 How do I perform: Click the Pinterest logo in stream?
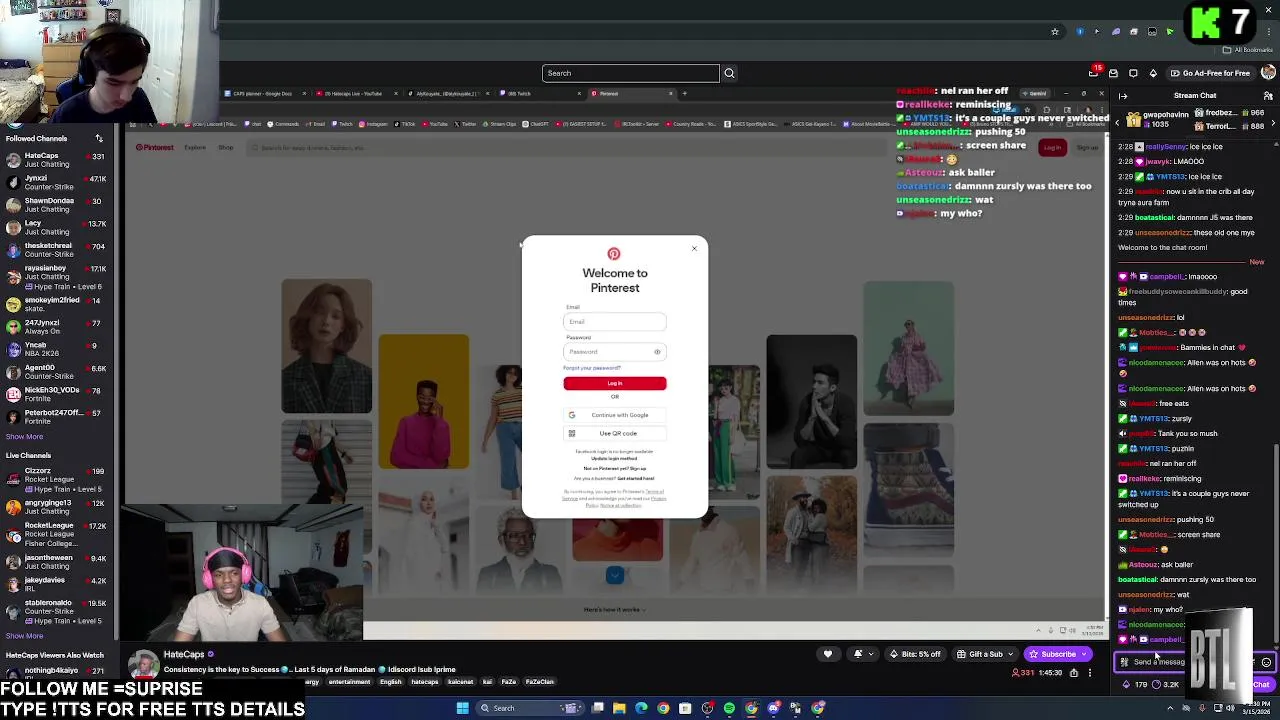point(155,147)
